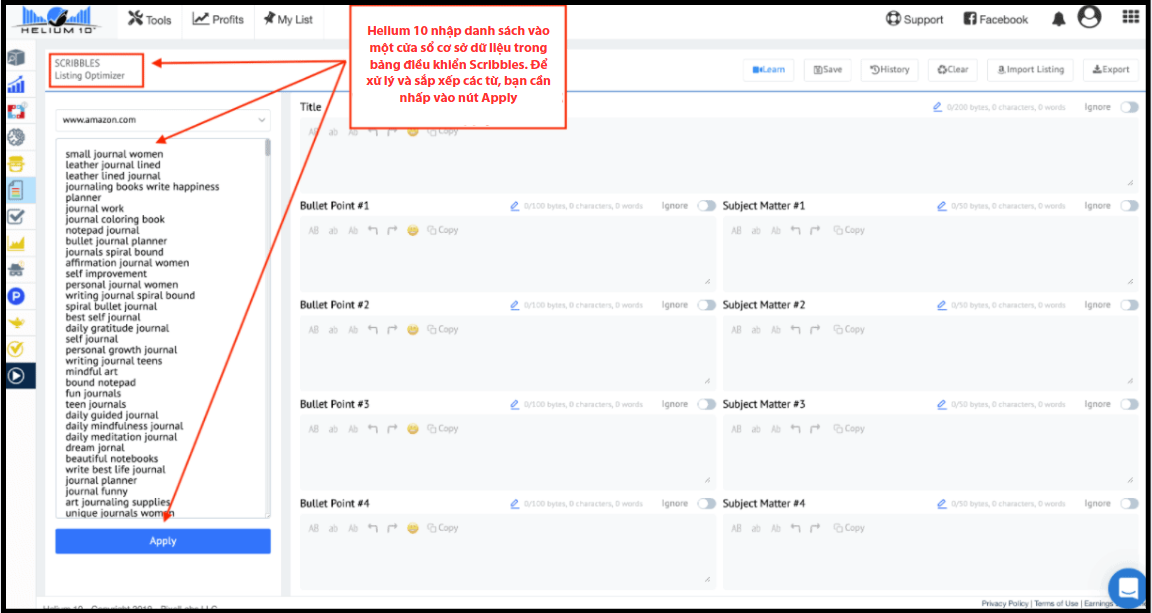Select the Scribbles document icon in left sidebar
This screenshot has width=1152, height=613.
(16, 190)
